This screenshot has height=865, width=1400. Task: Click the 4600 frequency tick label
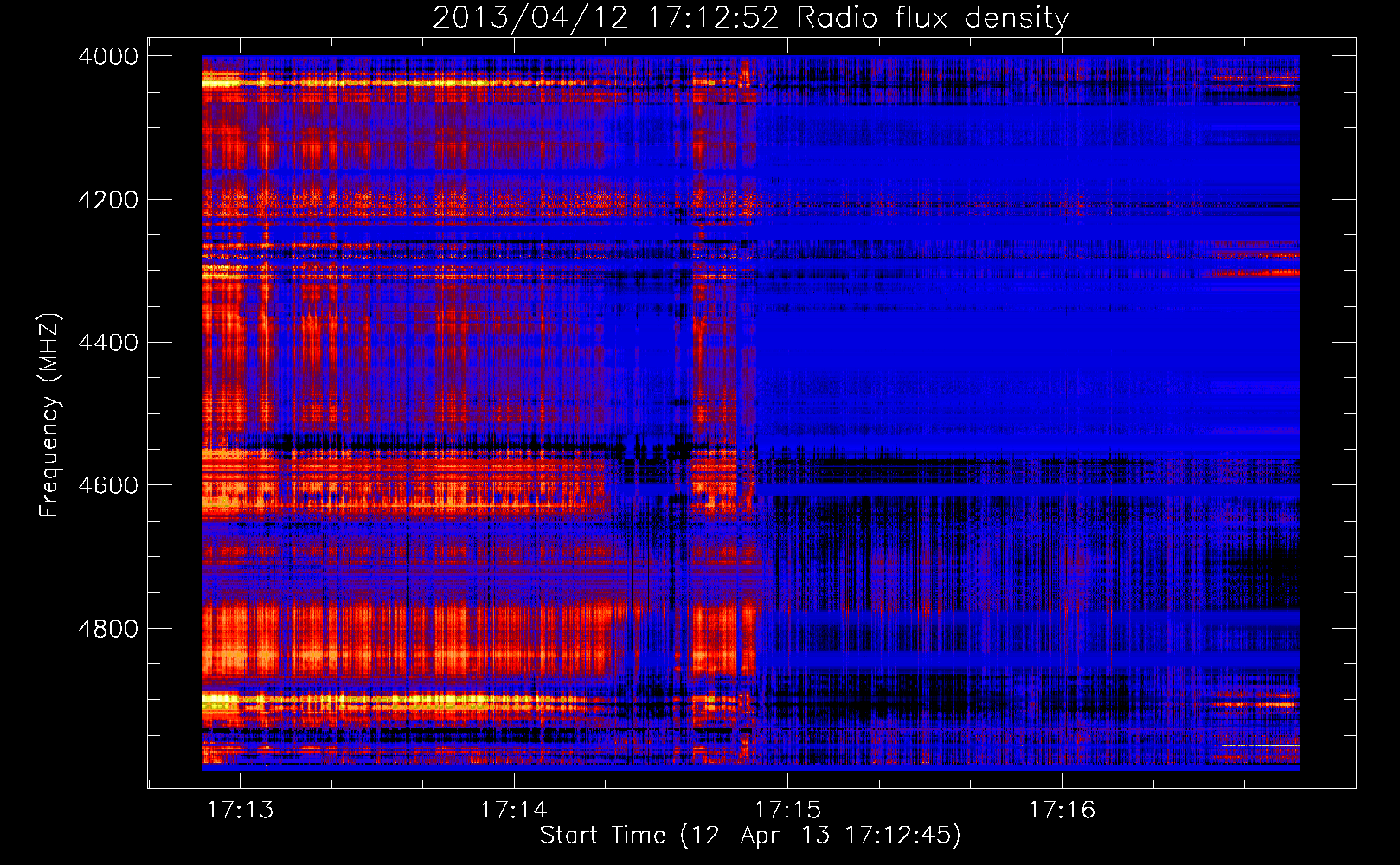[x=108, y=485]
